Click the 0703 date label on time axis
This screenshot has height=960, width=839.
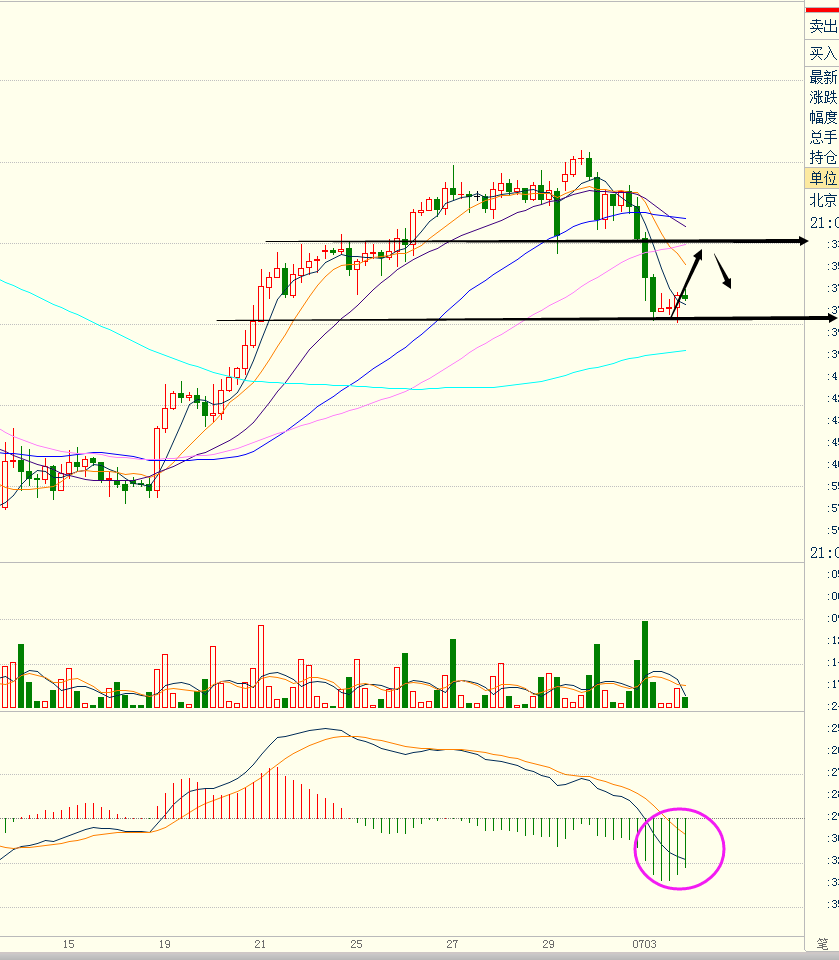point(644,944)
